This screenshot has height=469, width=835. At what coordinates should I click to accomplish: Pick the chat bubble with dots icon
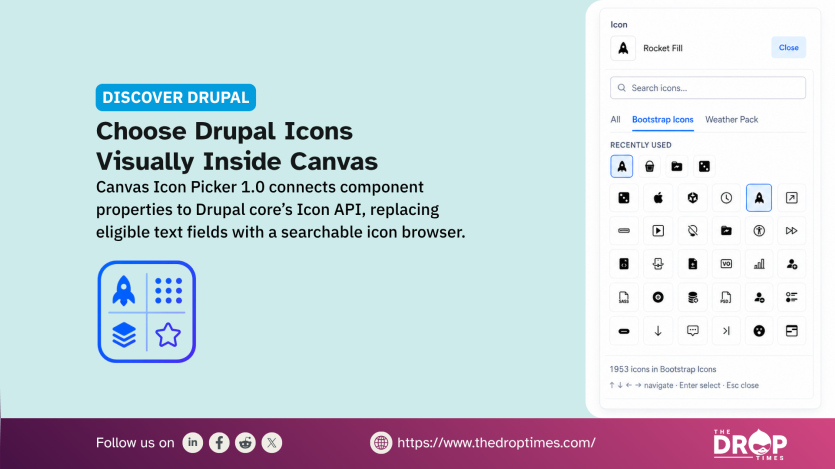point(692,331)
